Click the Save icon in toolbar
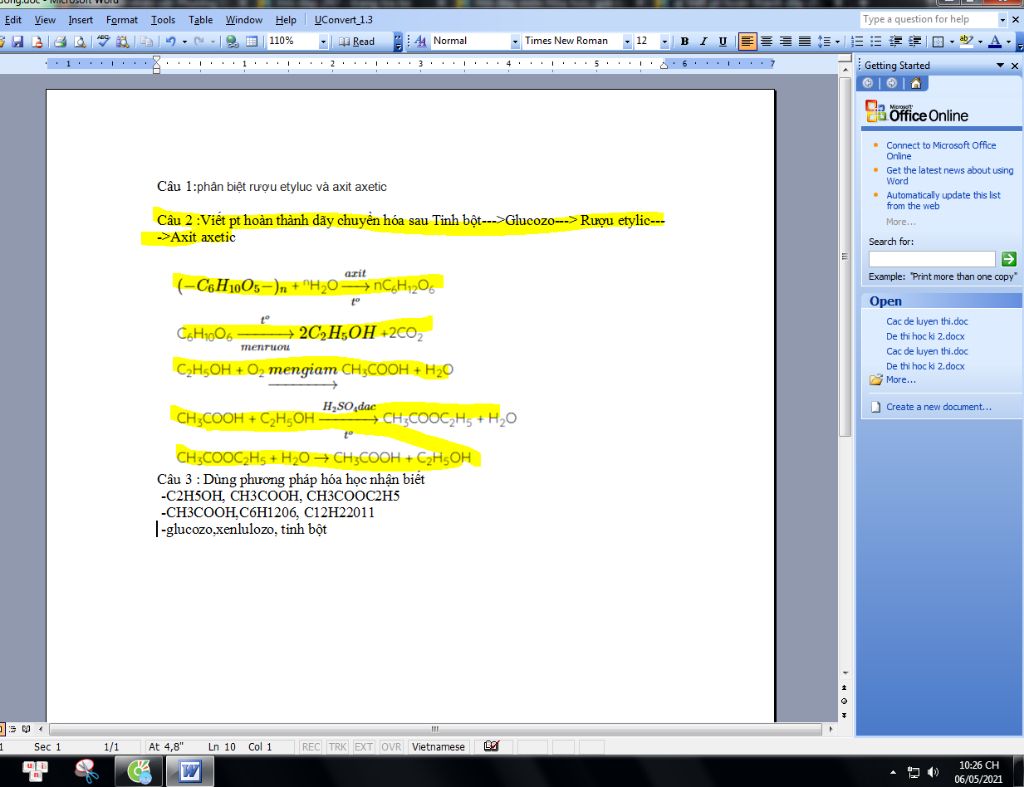The image size is (1024, 787). tap(18, 42)
